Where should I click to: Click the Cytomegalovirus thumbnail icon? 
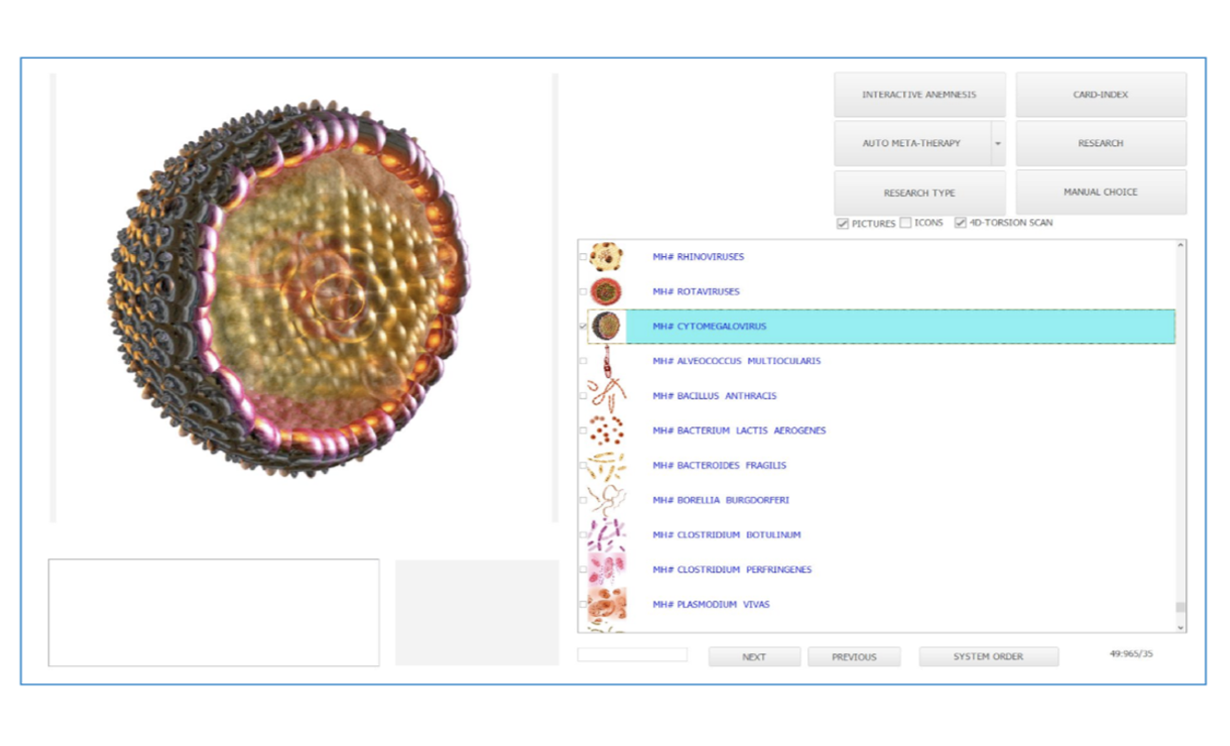tap(606, 326)
